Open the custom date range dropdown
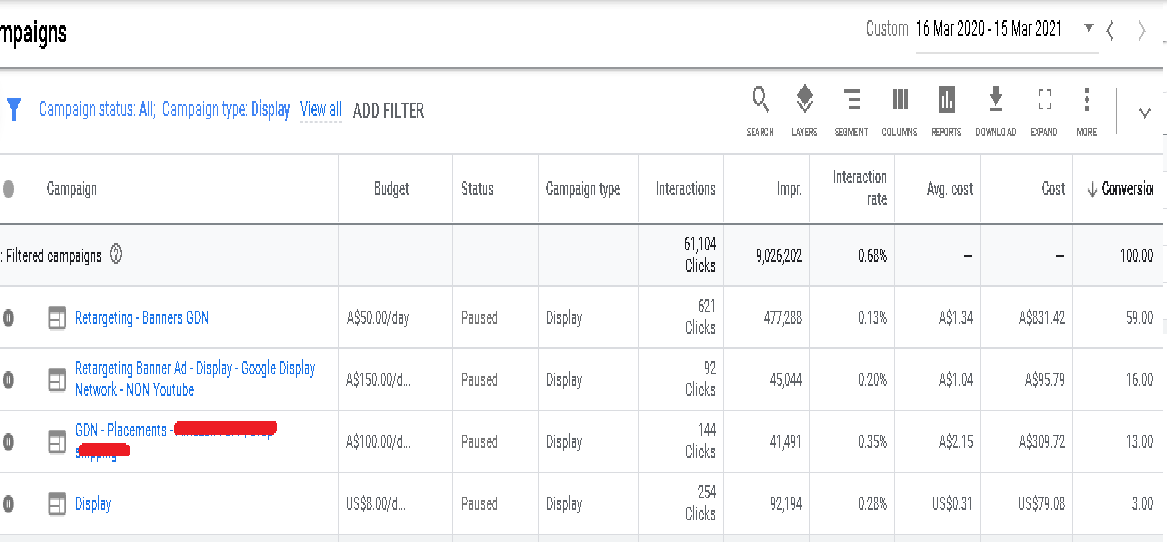 pos(1089,29)
